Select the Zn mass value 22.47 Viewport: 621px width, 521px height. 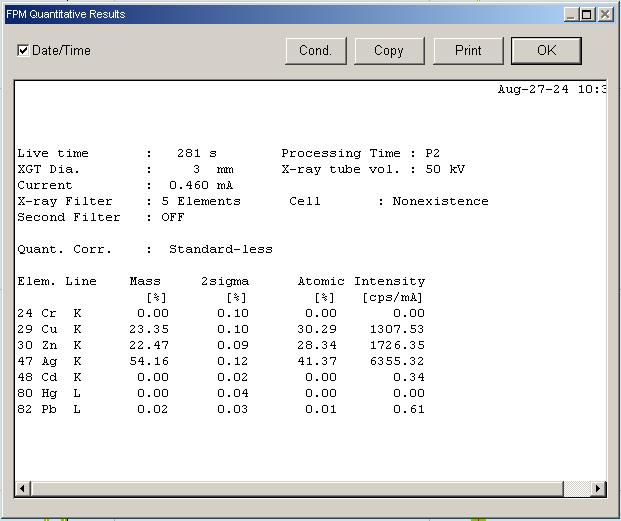pos(149,345)
